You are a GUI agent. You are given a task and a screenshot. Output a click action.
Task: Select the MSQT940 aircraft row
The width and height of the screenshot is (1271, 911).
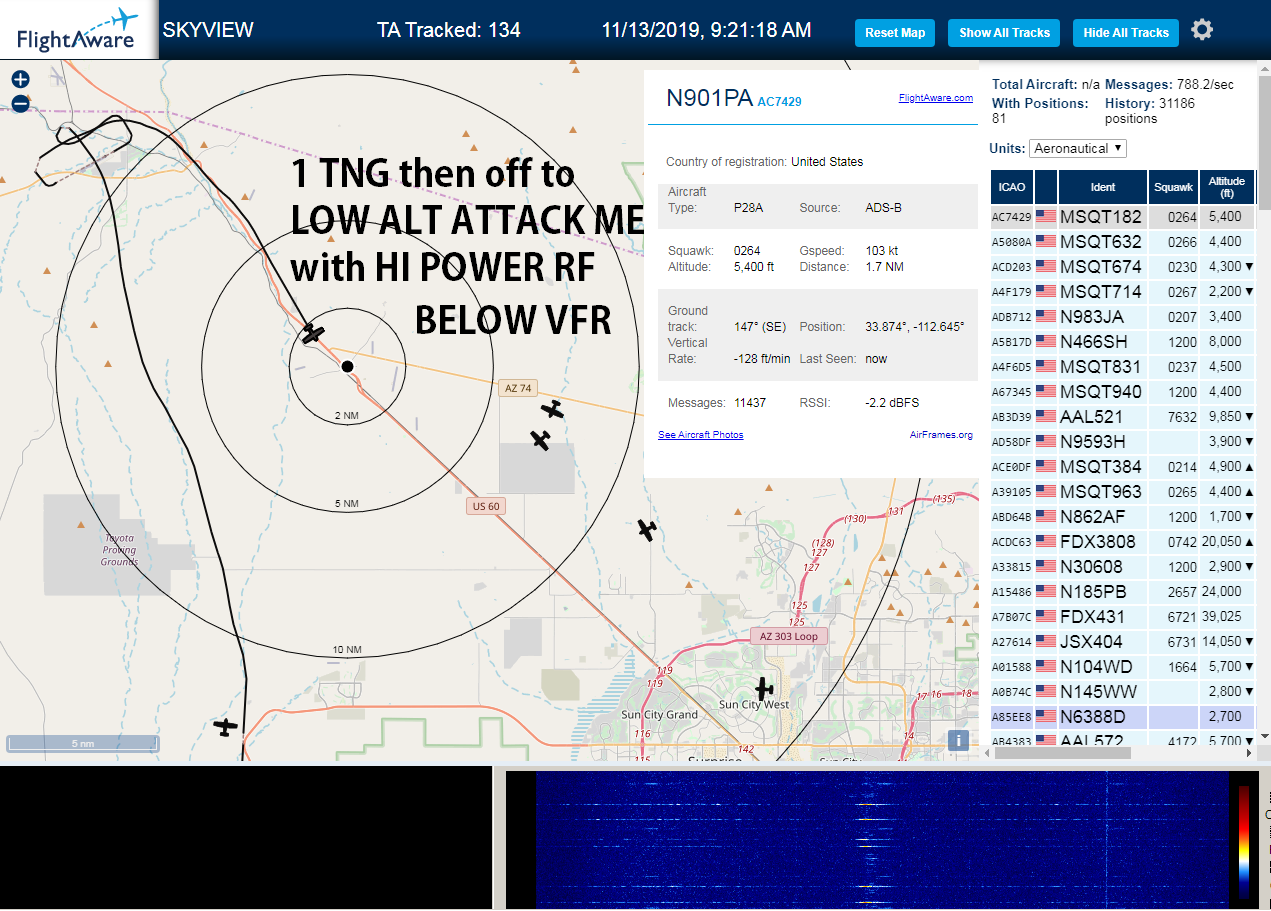(x=1123, y=391)
